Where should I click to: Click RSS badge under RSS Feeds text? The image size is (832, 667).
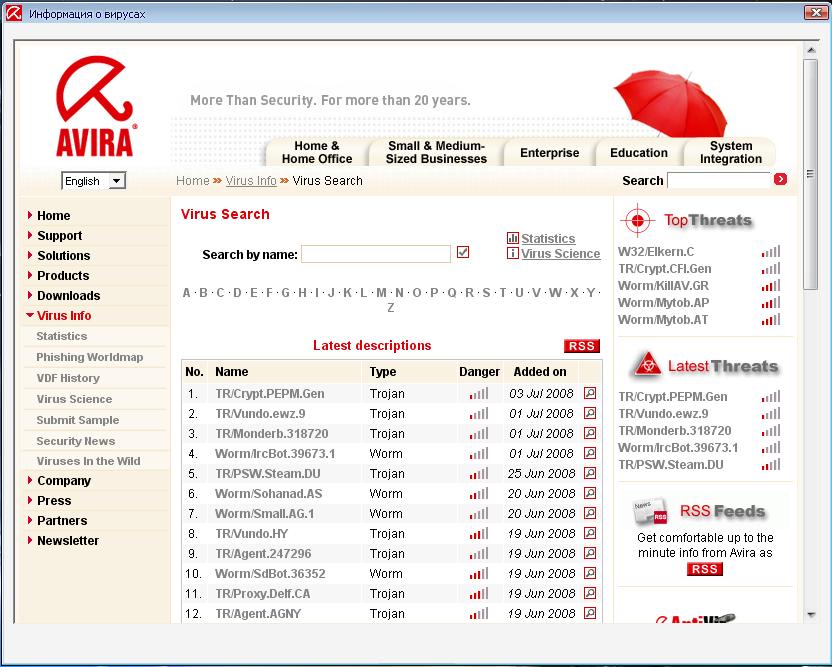(x=705, y=569)
